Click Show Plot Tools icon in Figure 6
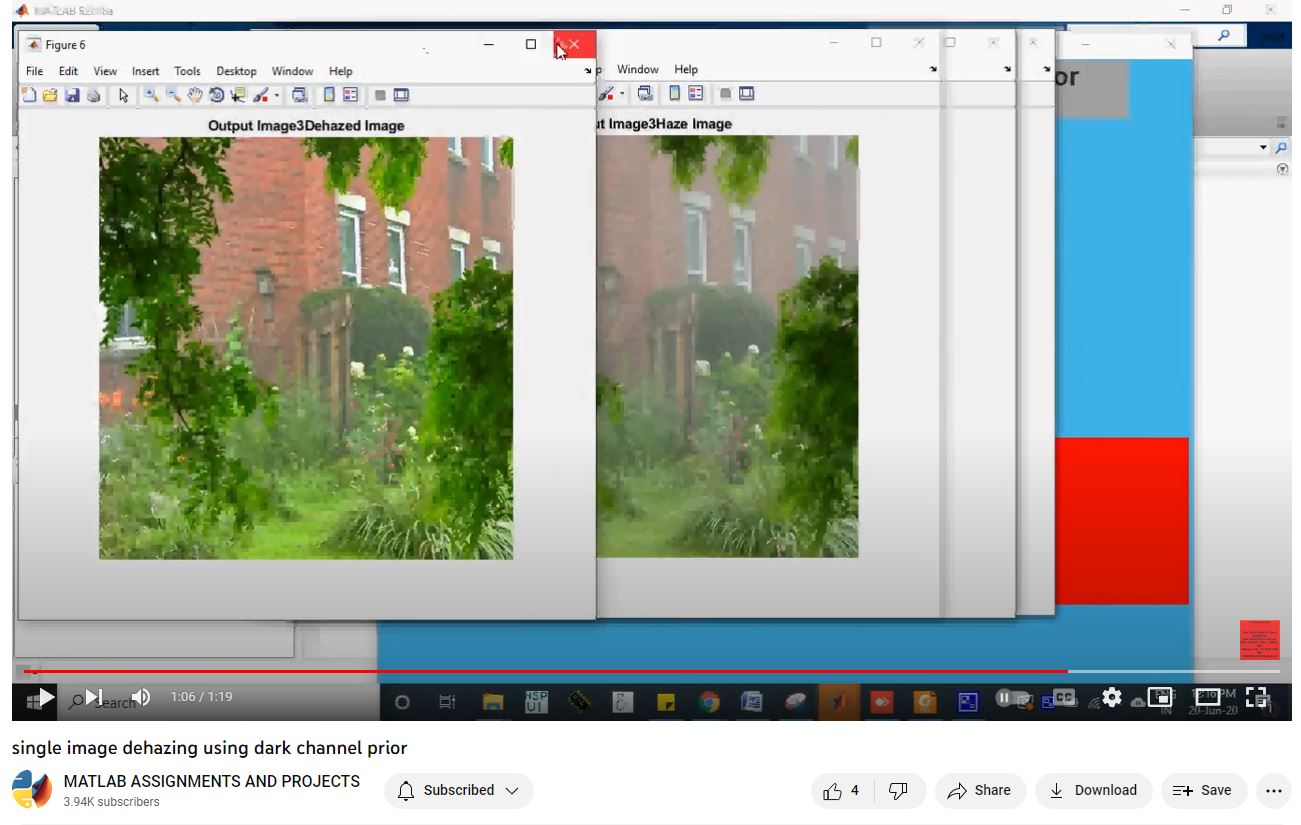The height and width of the screenshot is (825, 1301). click(401, 95)
